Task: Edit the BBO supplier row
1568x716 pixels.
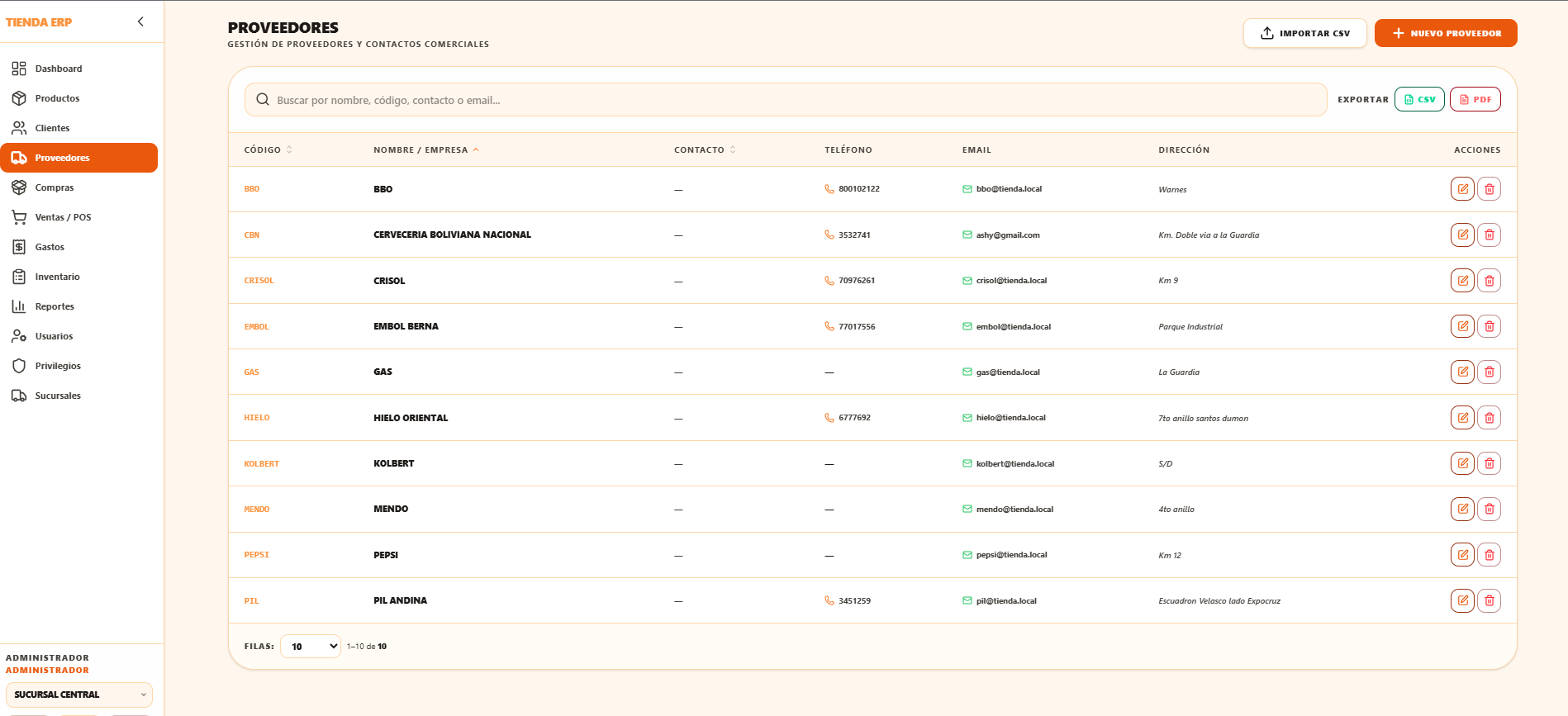Action: (x=1462, y=189)
